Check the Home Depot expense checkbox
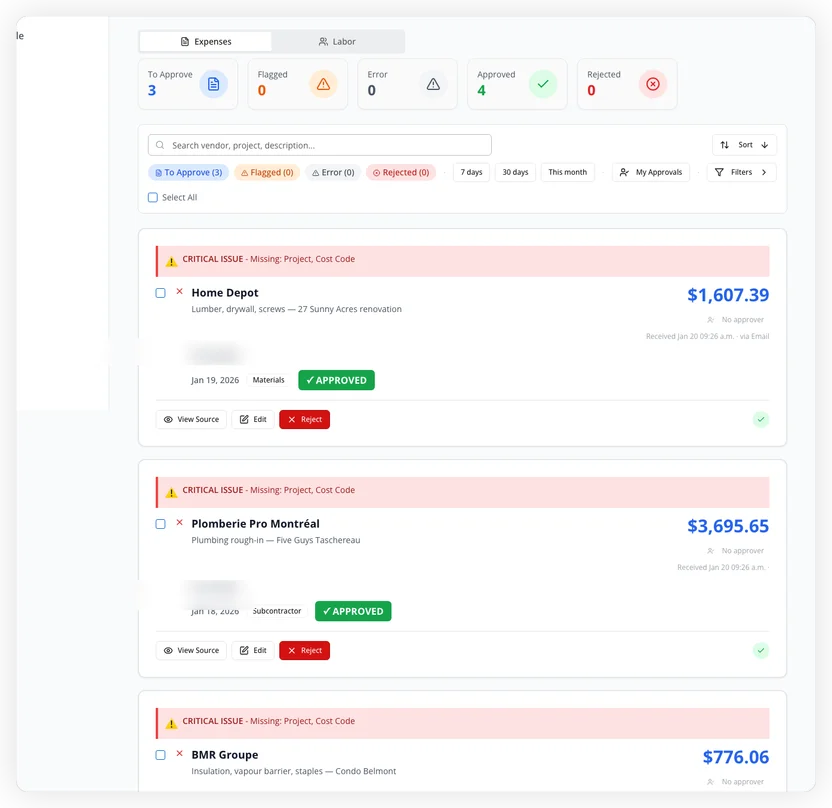 click(x=160, y=293)
